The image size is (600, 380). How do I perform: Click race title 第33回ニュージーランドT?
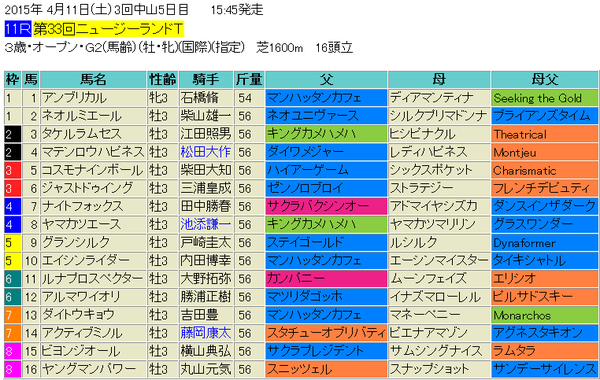(108, 29)
